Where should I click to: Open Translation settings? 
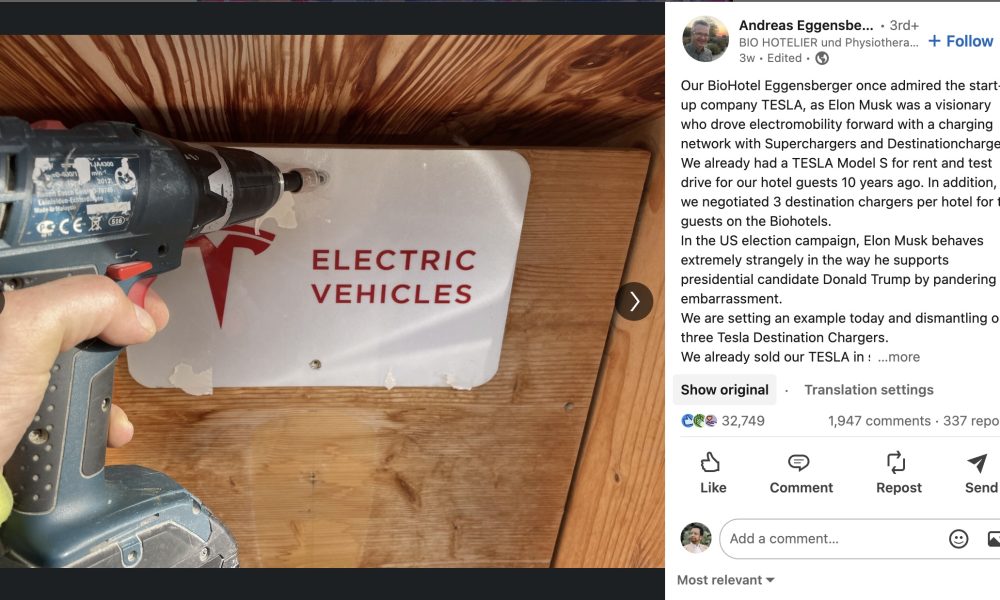point(869,390)
